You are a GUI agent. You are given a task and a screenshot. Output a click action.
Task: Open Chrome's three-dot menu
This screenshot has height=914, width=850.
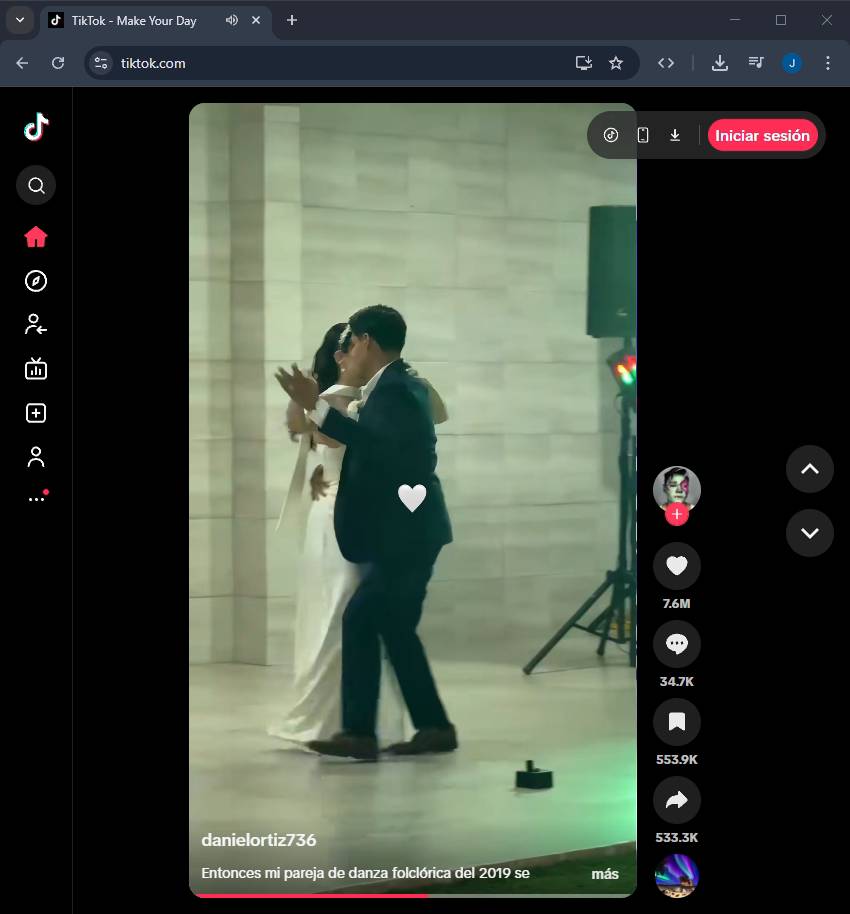[x=827, y=63]
